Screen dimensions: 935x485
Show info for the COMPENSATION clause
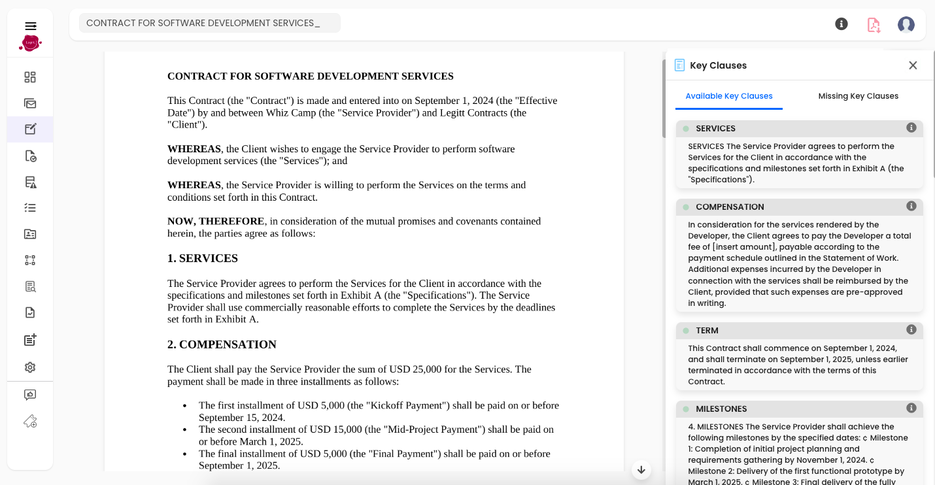click(x=911, y=206)
